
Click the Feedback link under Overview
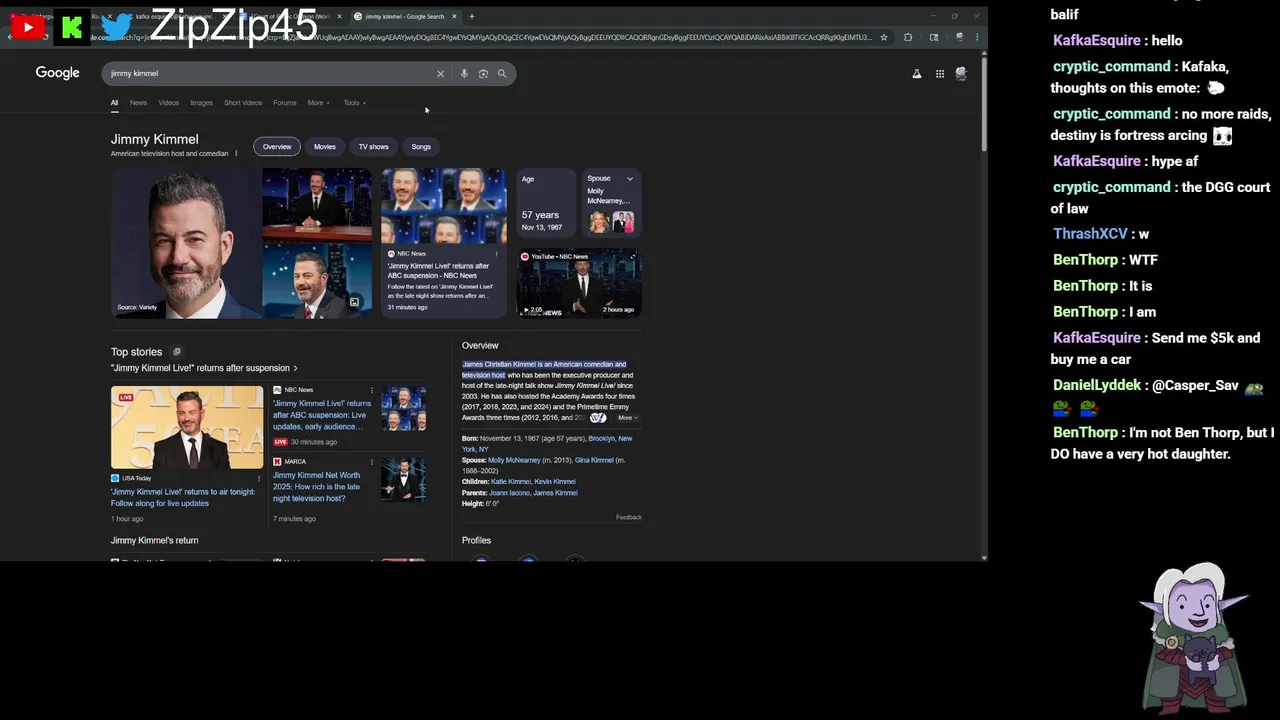tap(629, 517)
